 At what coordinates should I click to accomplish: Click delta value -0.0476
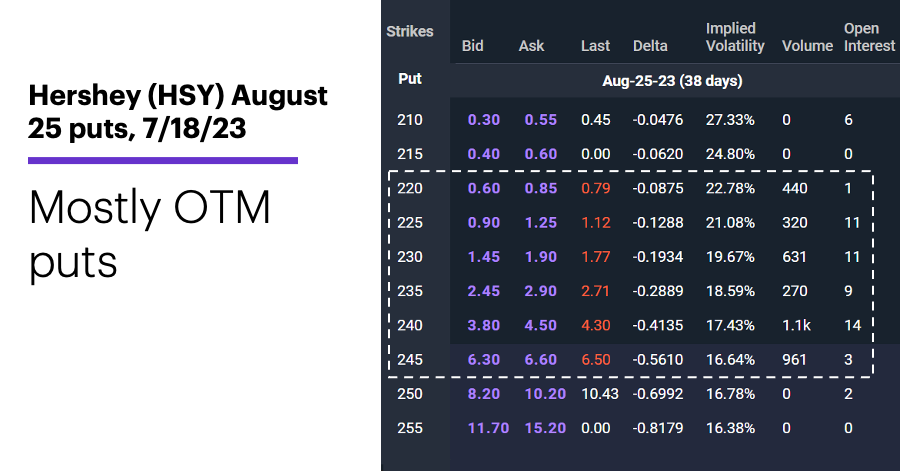658,120
